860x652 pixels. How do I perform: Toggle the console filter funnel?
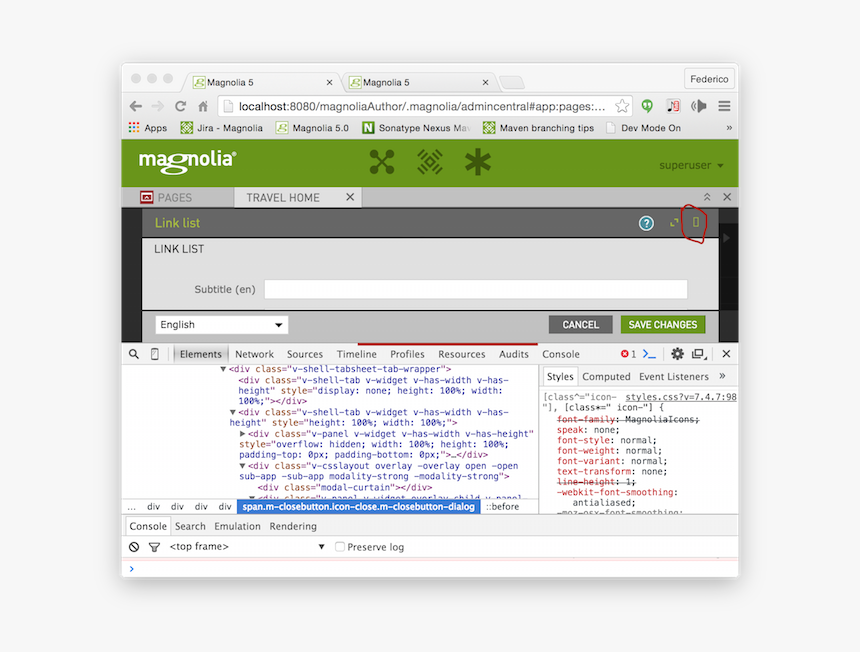(155, 547)
